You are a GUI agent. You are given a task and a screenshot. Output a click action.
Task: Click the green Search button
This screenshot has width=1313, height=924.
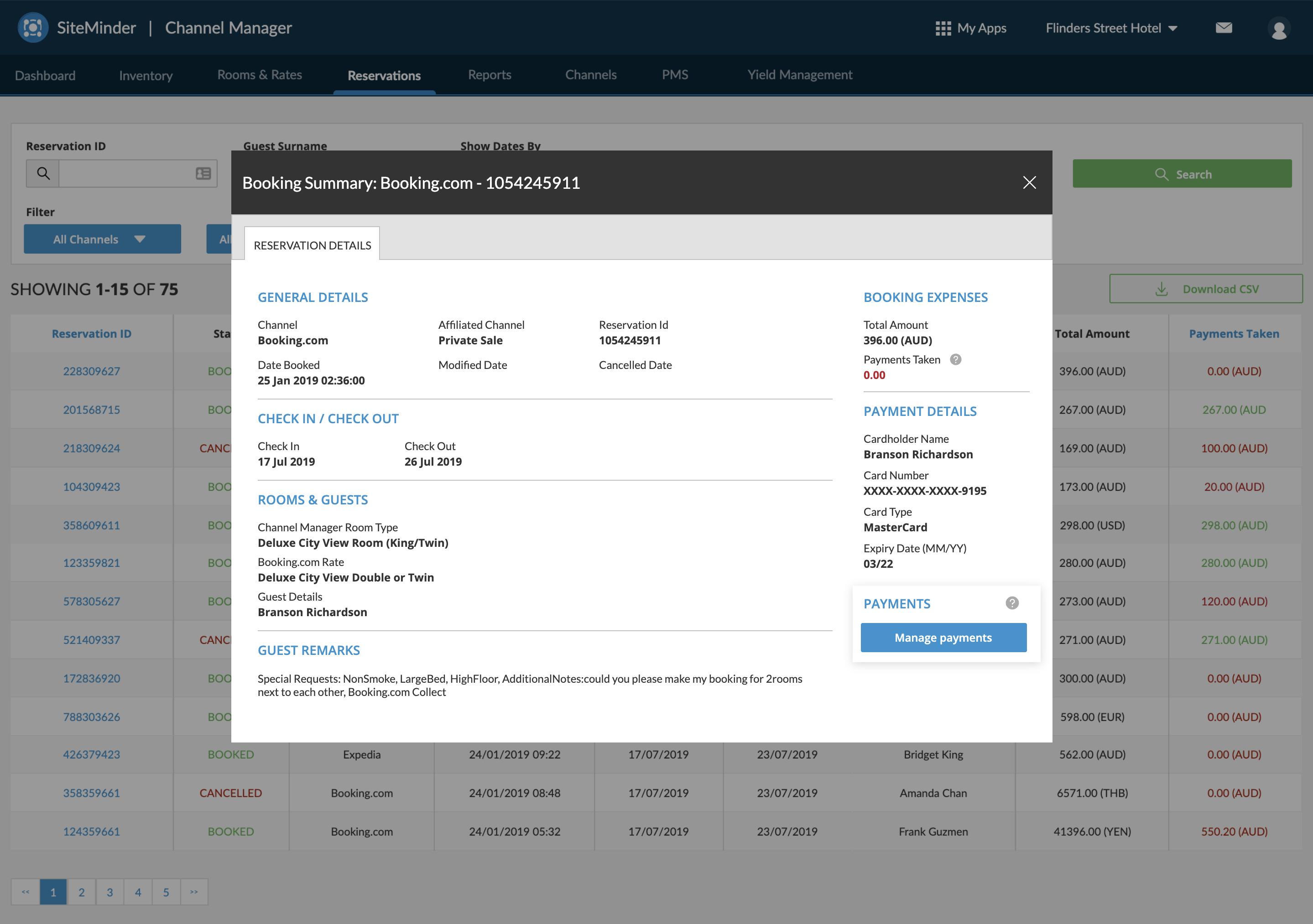coord(1182,174)
